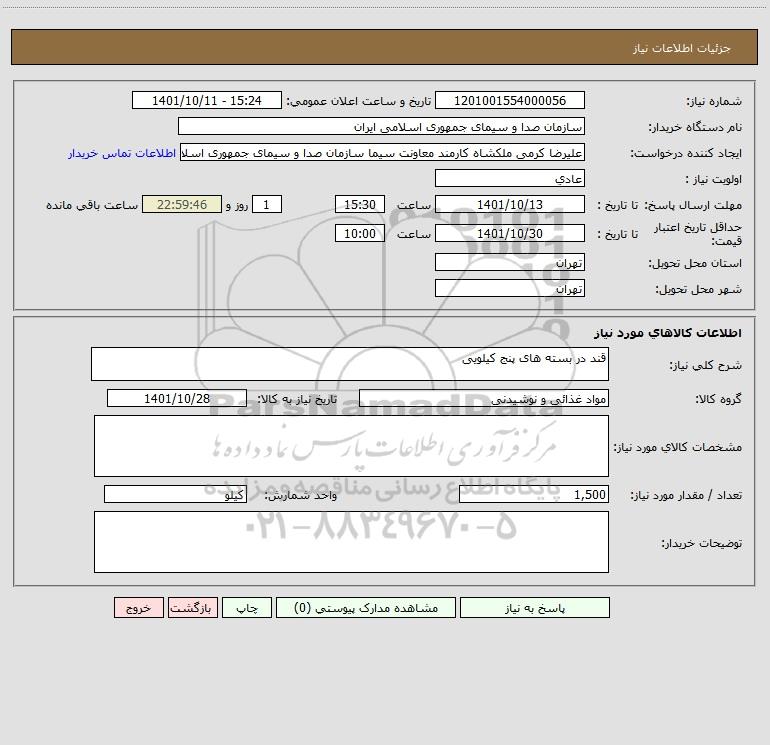Click the buyer organization name field
Image resolution: width=770 pixels, height=745 pixels.
click(x=381, y=126)
